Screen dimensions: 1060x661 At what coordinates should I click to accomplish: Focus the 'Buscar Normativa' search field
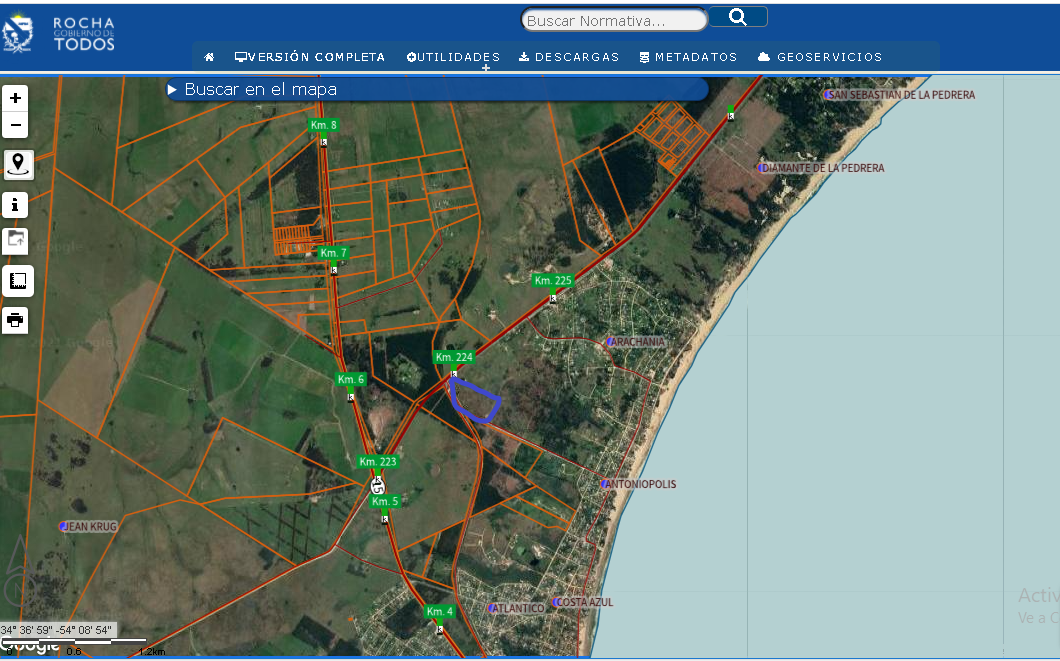[614, 20]
